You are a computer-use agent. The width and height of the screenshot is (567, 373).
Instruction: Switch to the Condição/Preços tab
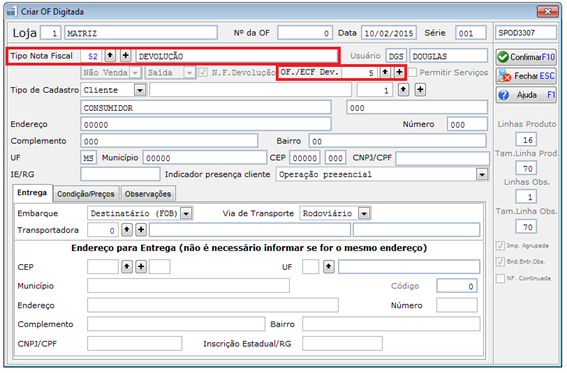point(86,194)
